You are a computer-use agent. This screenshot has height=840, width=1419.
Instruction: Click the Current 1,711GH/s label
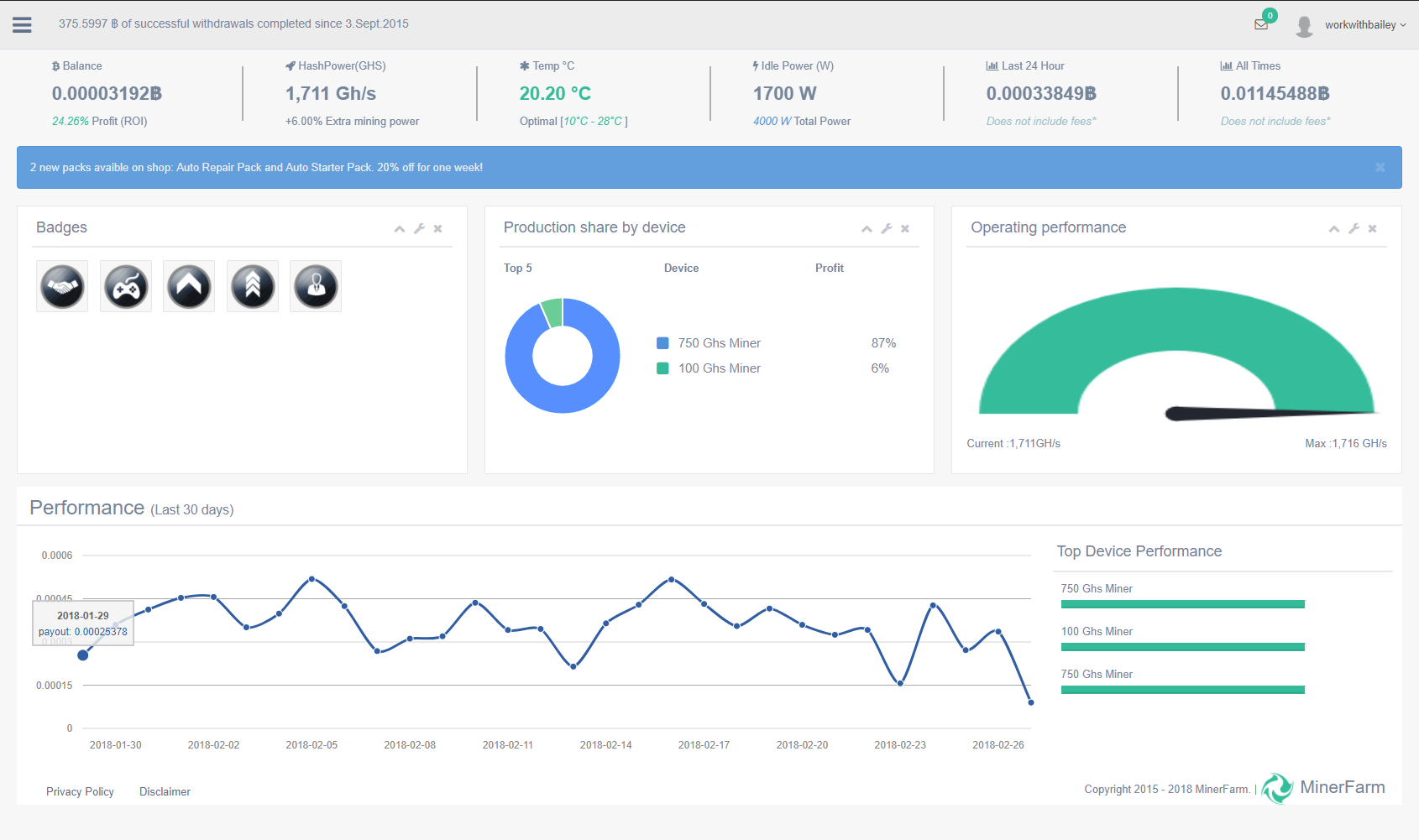[1013, 443]
